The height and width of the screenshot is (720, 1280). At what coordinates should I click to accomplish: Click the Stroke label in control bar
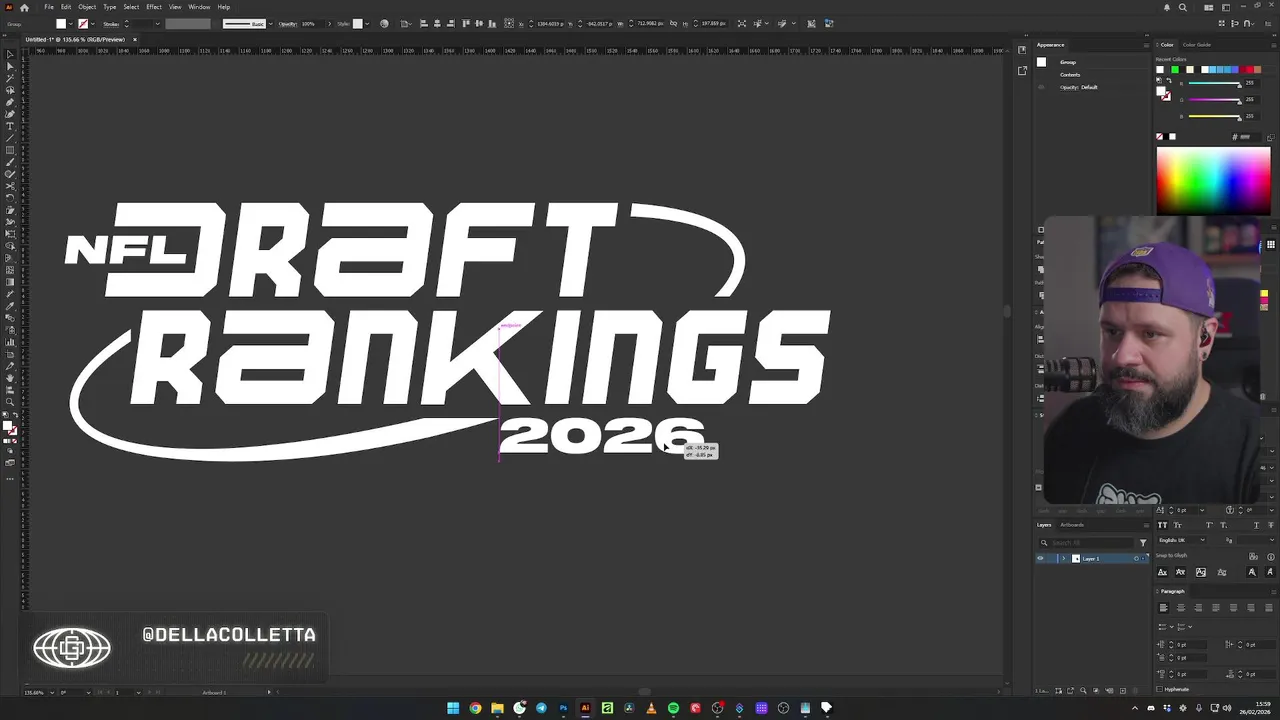coord(111,24)
